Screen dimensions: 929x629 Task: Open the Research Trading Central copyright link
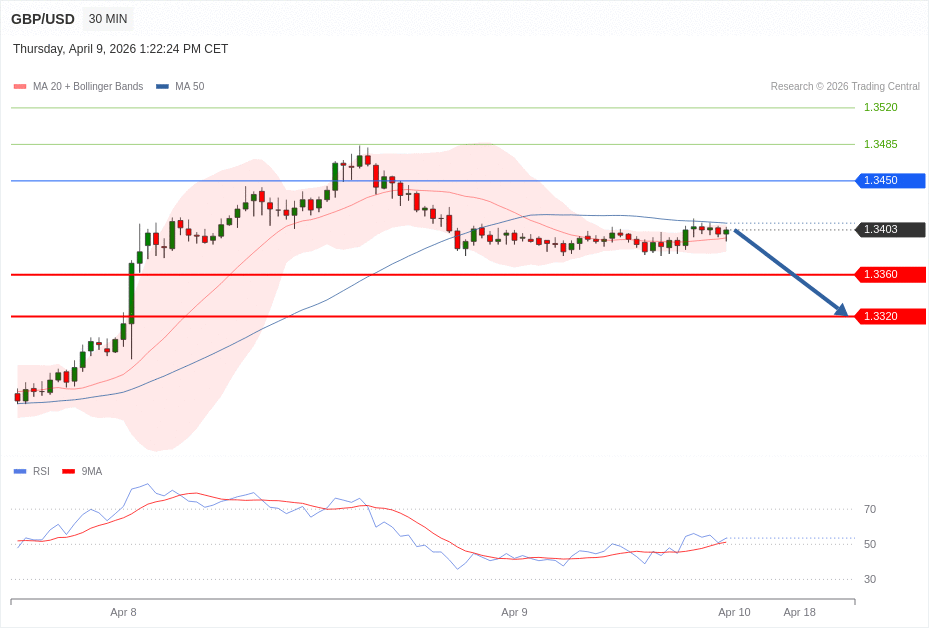844,87
